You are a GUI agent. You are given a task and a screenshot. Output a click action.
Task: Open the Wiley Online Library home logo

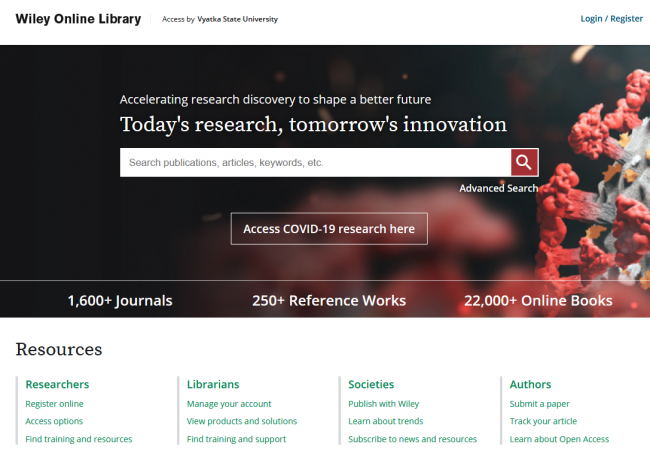click(x=78, y=19)
